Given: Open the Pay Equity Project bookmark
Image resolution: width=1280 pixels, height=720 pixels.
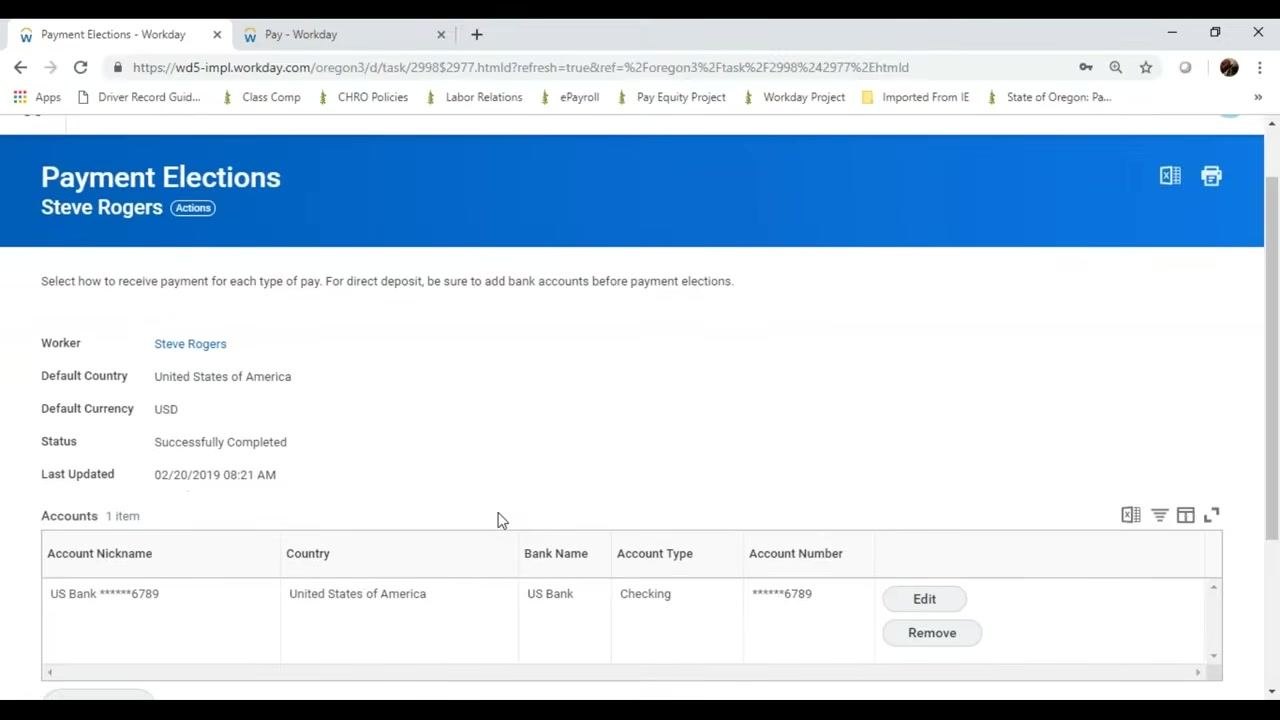Looking at the screenshot, I should pyautogui.click(x=671, y=97).
